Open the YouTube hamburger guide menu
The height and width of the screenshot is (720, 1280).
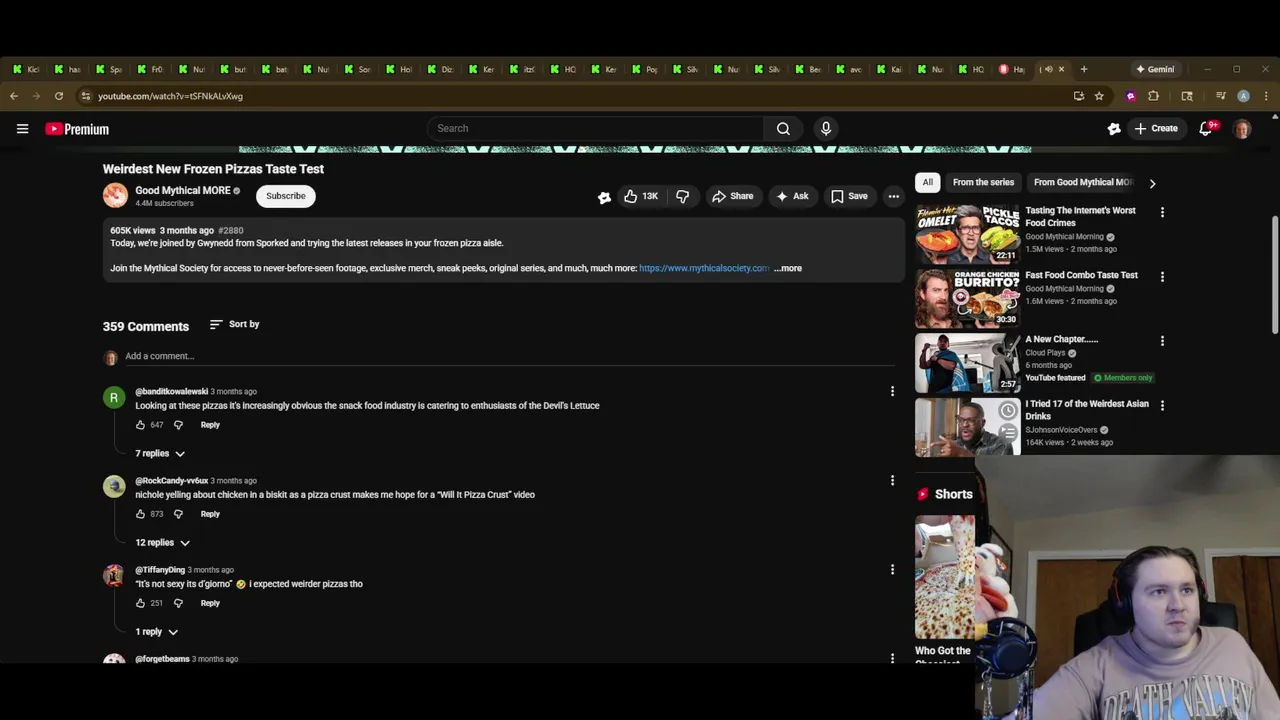coord(22,129)
